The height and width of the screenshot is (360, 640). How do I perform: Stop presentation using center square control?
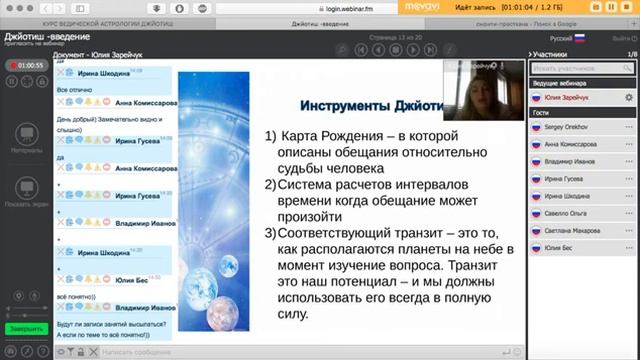point(396,50)
